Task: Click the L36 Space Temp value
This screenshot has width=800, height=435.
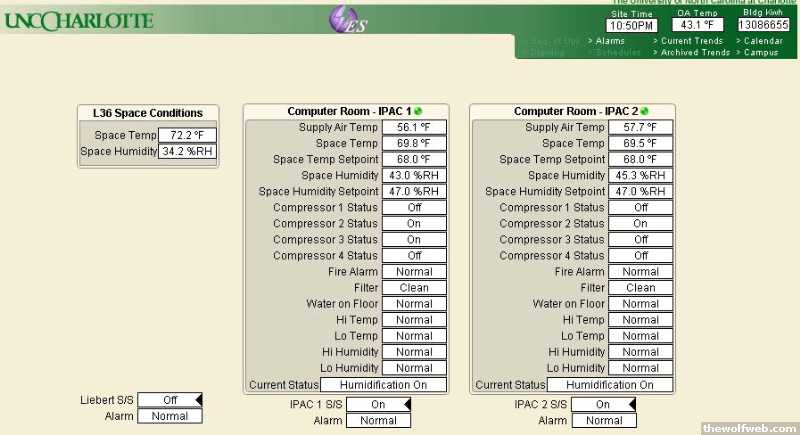Action: pyautogui.click(x=187, y=135)
